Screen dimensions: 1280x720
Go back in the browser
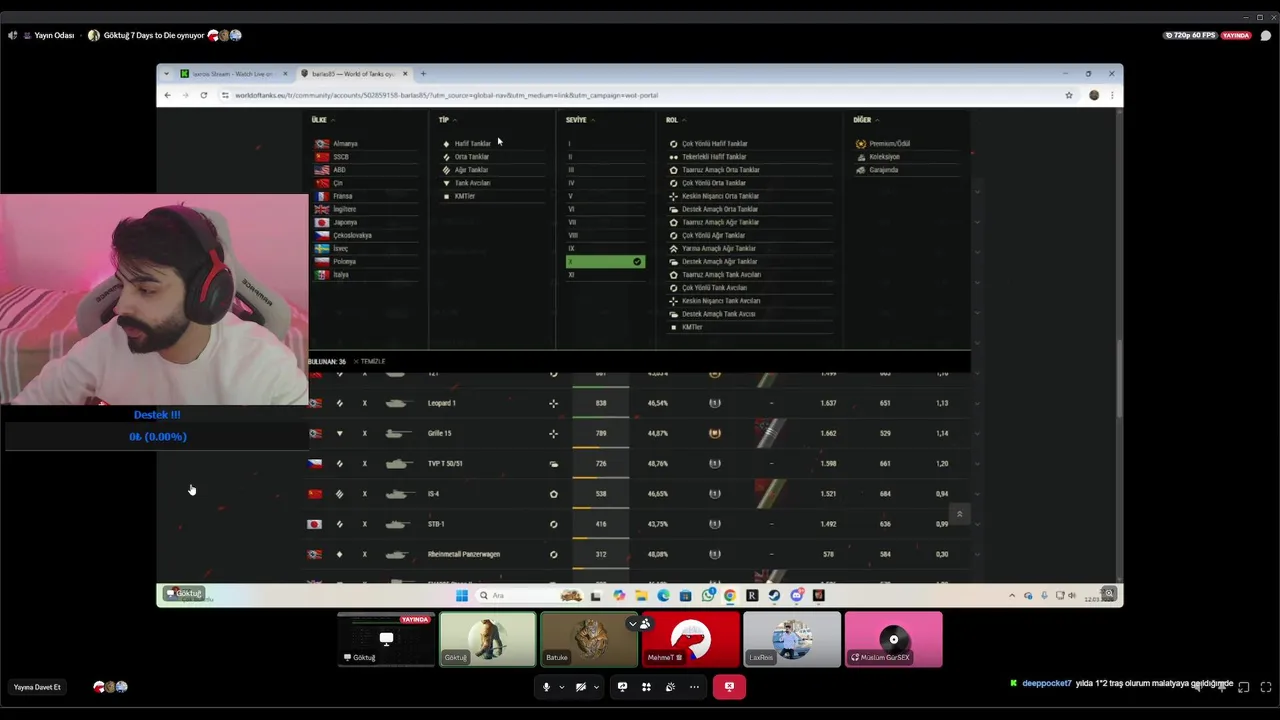click(x=167, y=95)
